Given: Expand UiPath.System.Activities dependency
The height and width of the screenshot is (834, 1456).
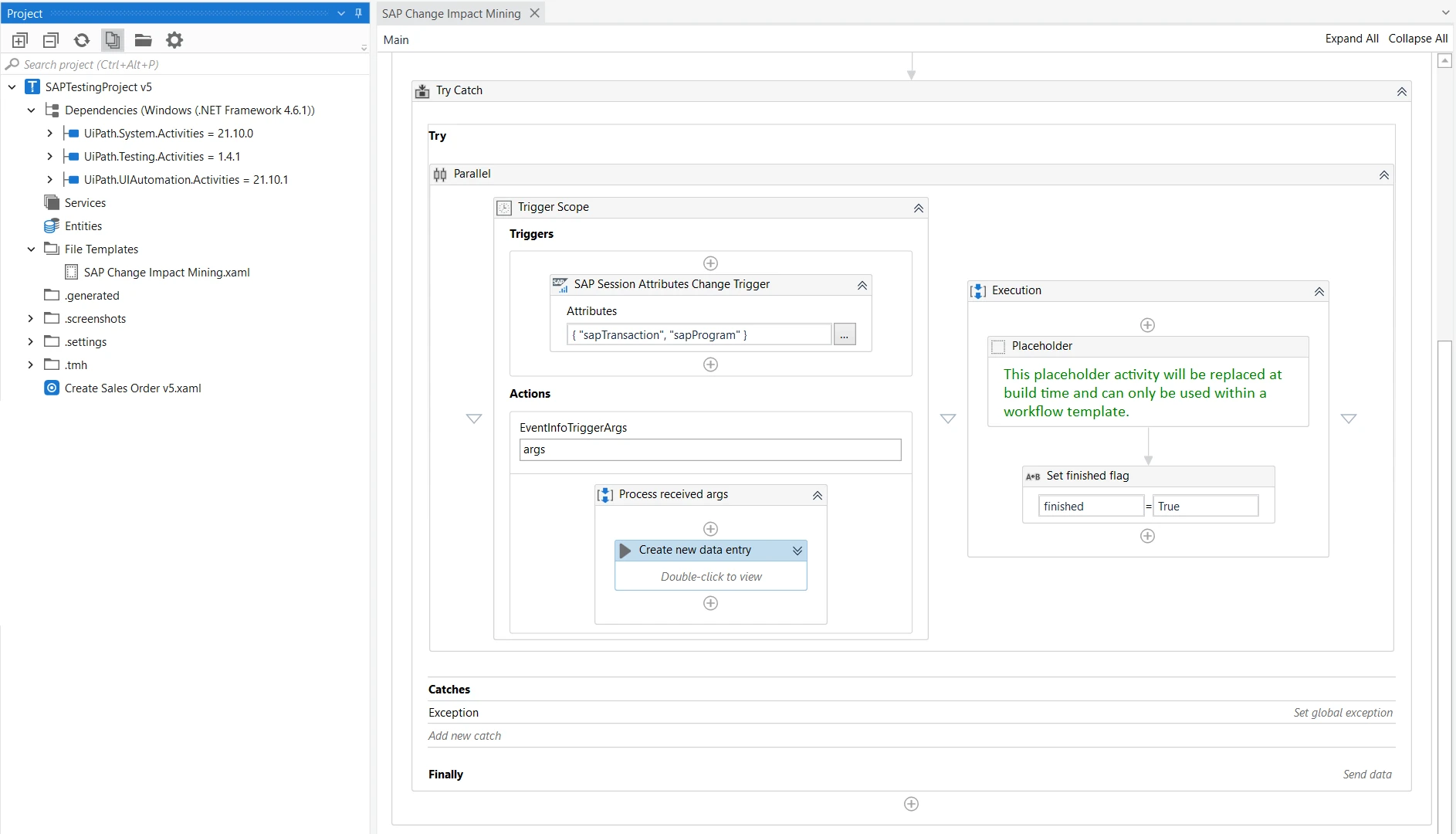Looking at the screenshot, I should [50, 134].
